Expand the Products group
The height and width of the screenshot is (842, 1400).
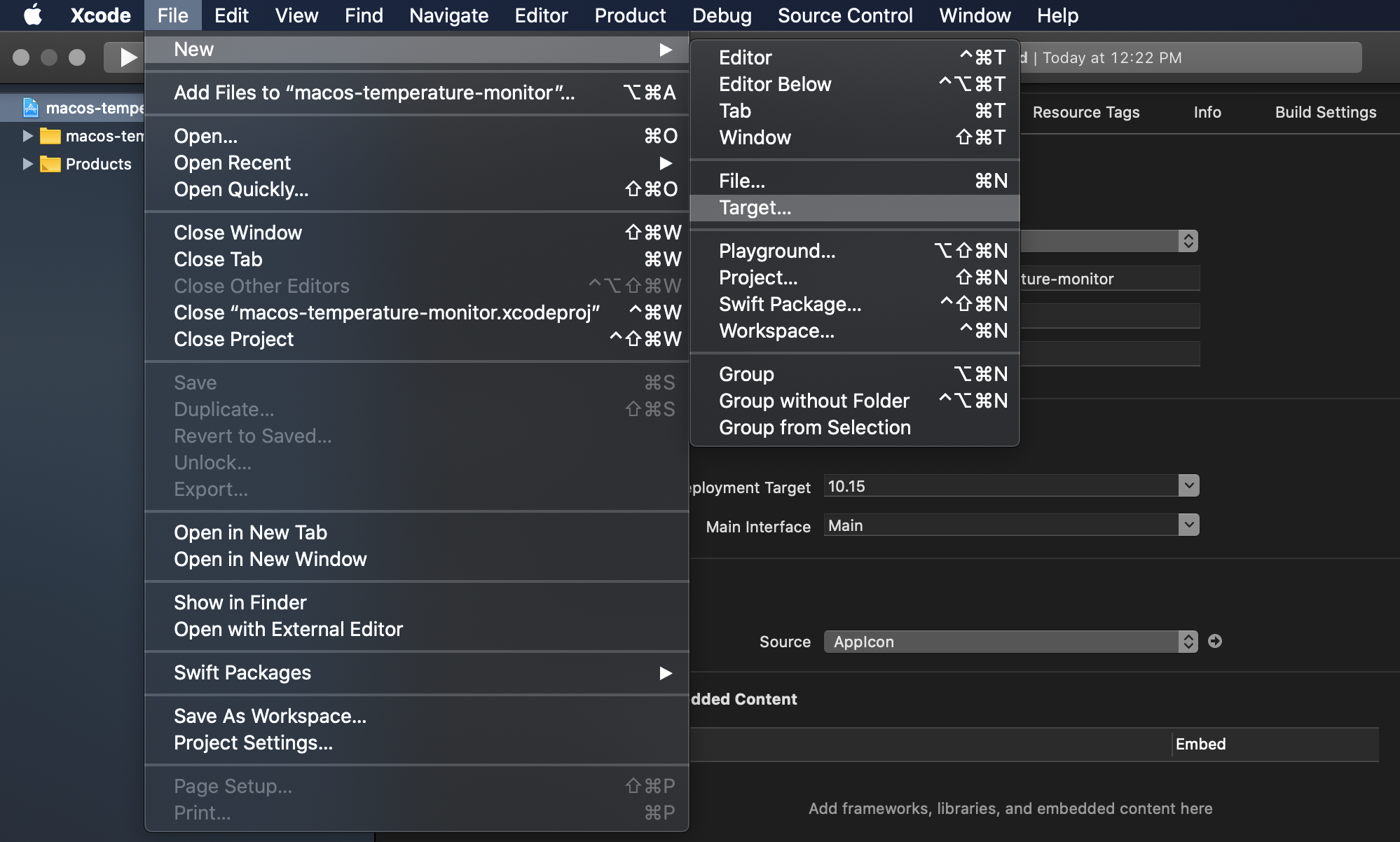[27, 164]
